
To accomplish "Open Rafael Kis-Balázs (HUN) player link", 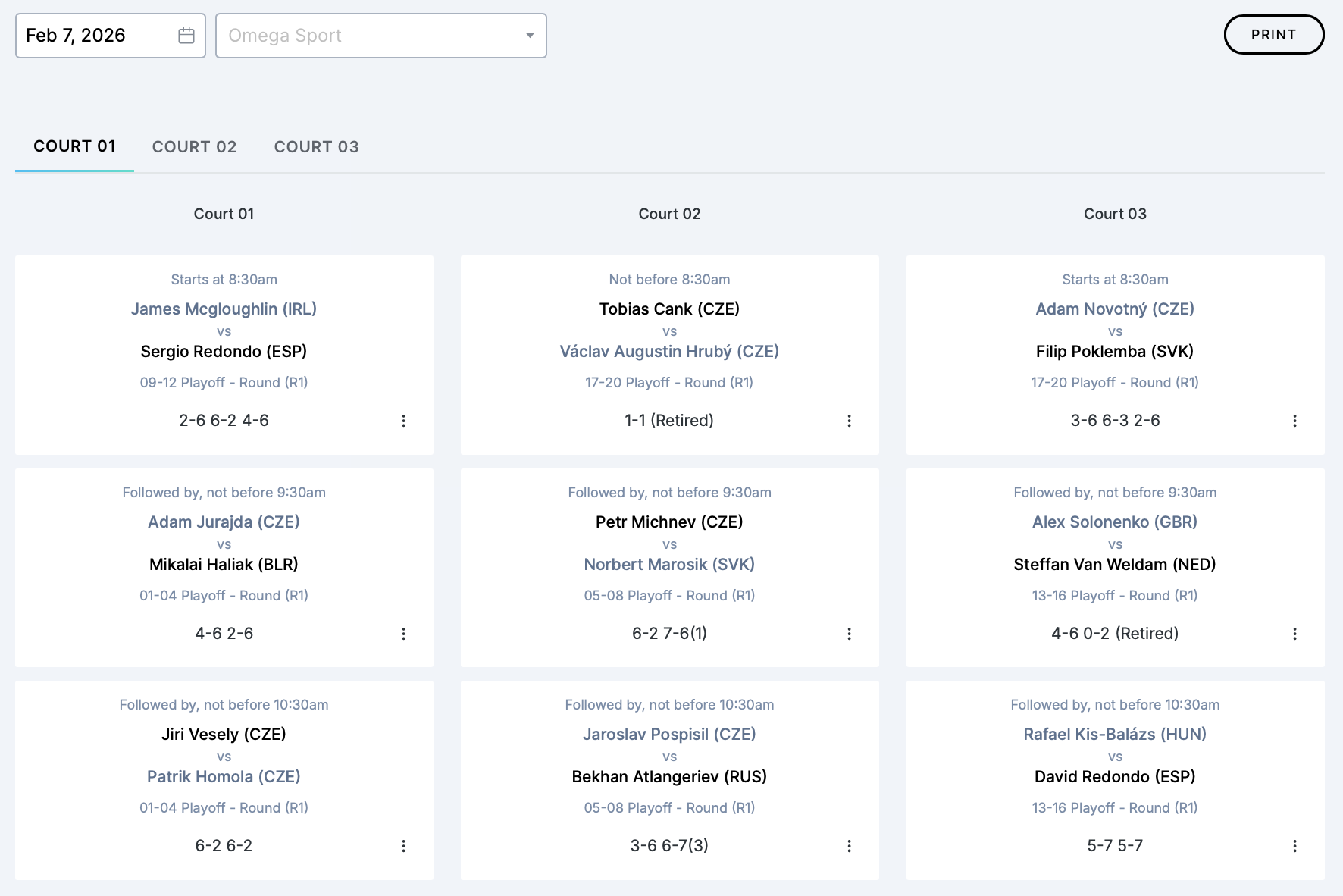I will tap(1115, 735).
